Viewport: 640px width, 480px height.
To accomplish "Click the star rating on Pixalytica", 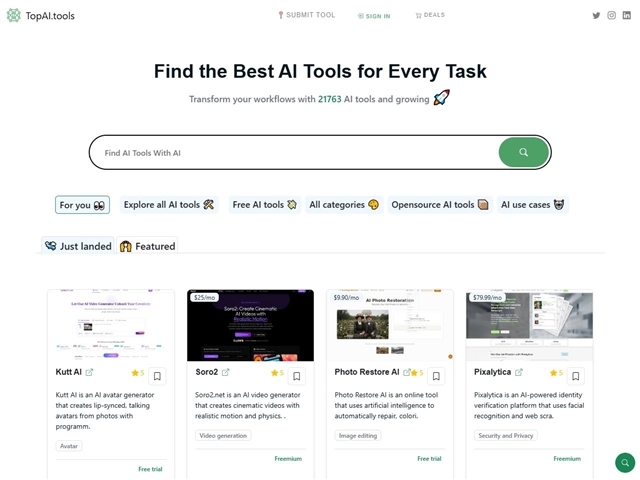I will pos(556,373).
